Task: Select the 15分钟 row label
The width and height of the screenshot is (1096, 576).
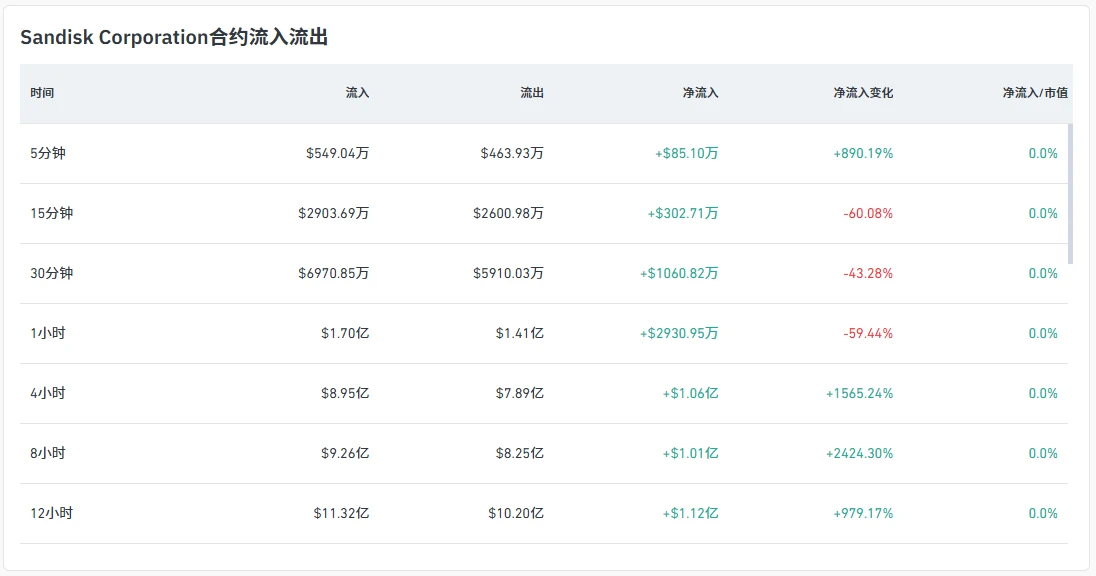Action: click(52, 213)
